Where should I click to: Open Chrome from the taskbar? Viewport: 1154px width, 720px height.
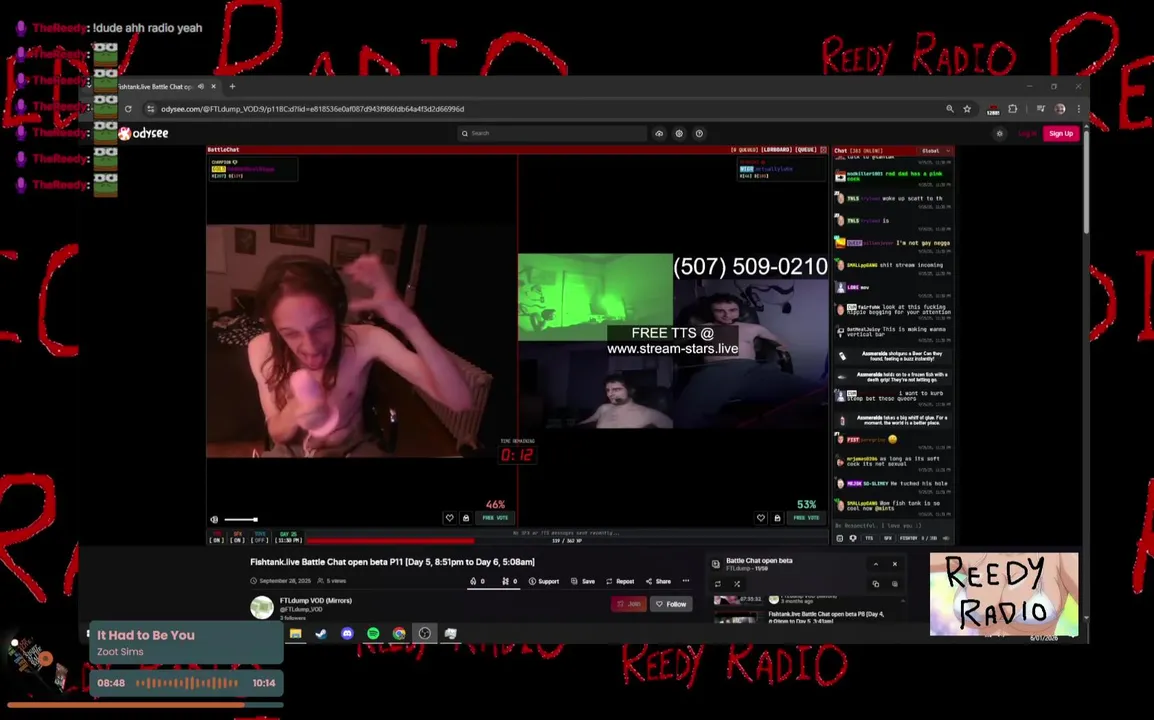(399, 633)
